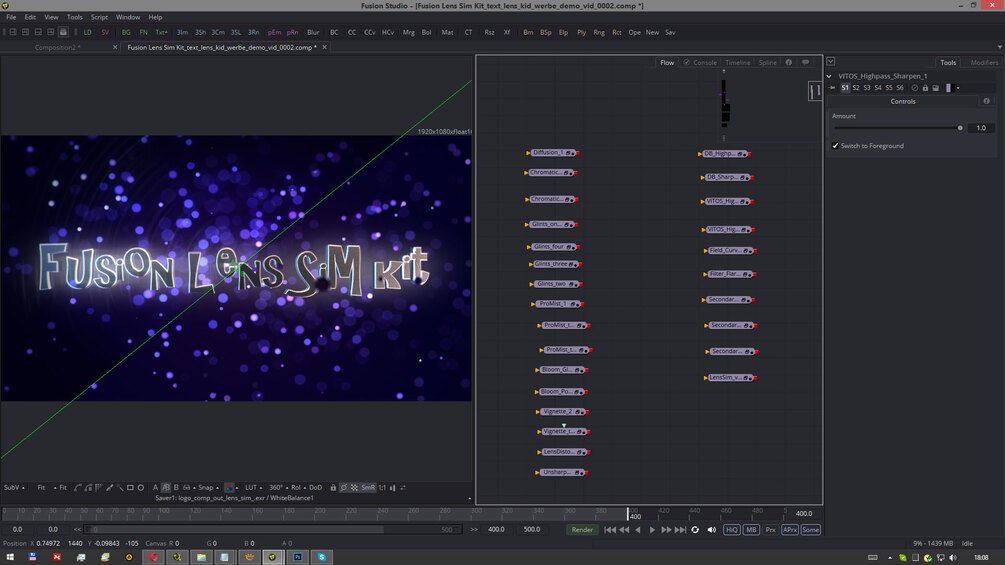This screenshot has width=1005, height=565.
Task: Open the Modifiers tab
Action: pos(984,63)
